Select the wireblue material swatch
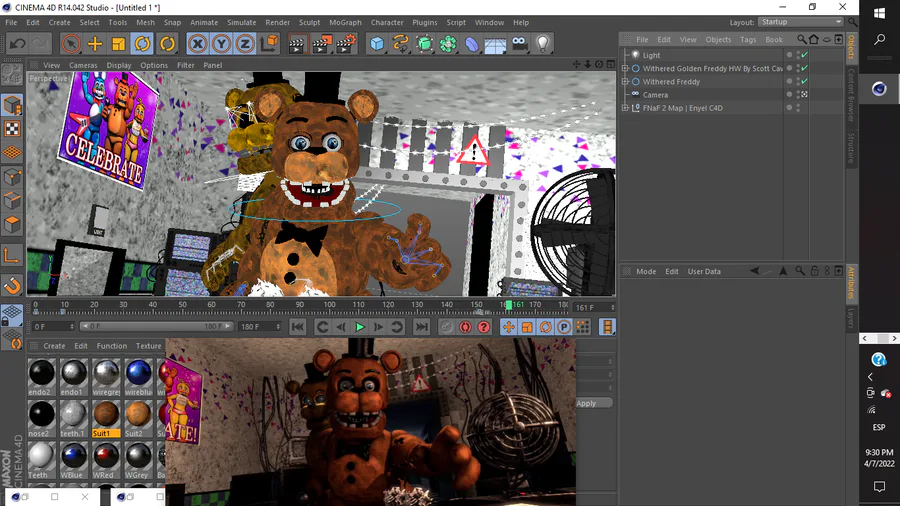Viewport: 900px width, 506px height. pyautogui.click(x=138, y=377)
